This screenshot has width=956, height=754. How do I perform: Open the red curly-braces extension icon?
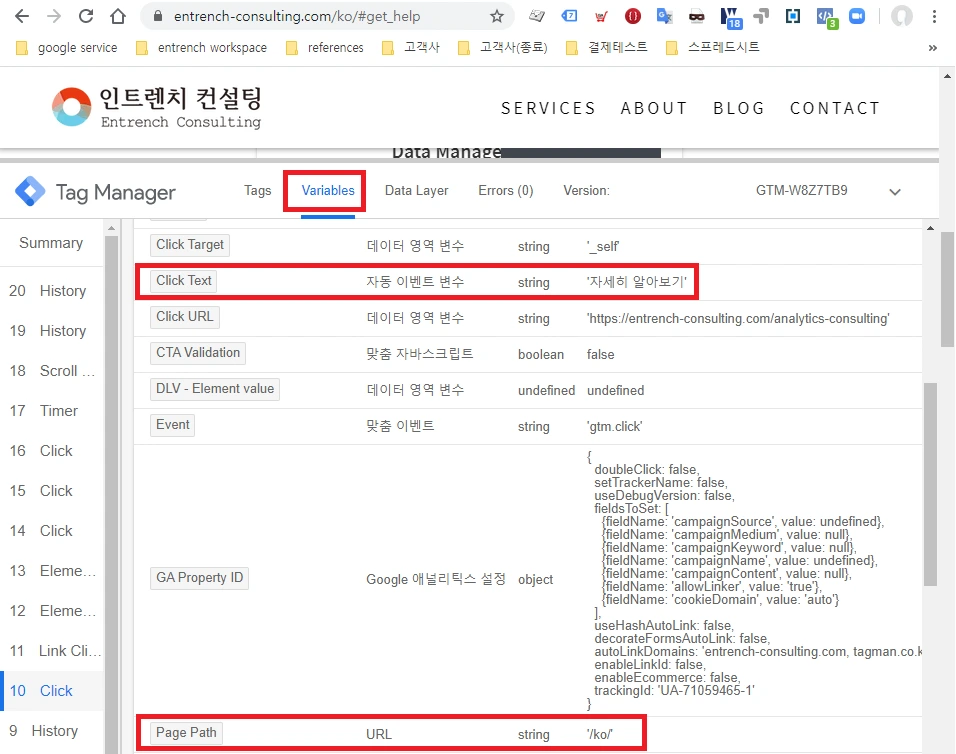coord(633,16)
